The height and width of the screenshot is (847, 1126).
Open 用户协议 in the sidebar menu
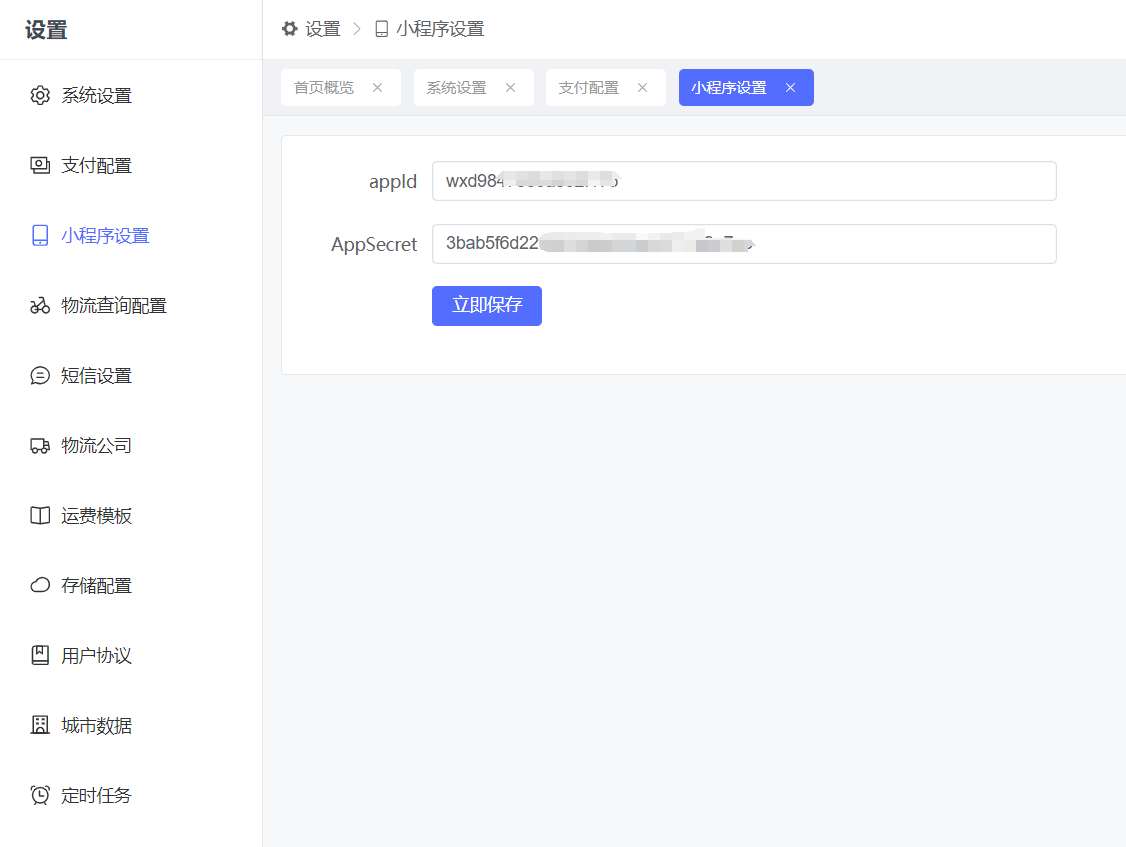click(x=131, y=655)
